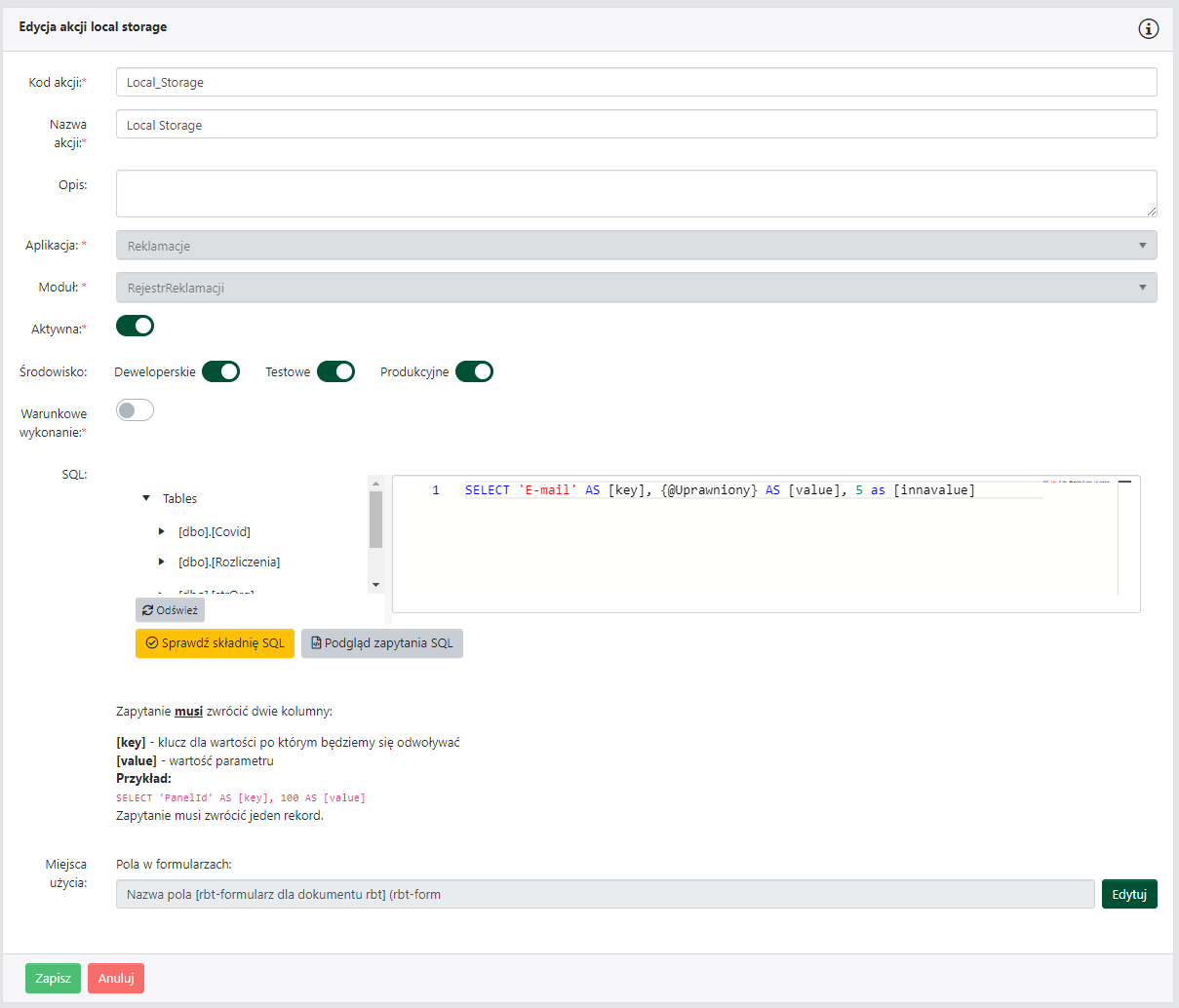
Task: Toggle the Produkcyjne environment switch
Action: click(x=474, y=371)
